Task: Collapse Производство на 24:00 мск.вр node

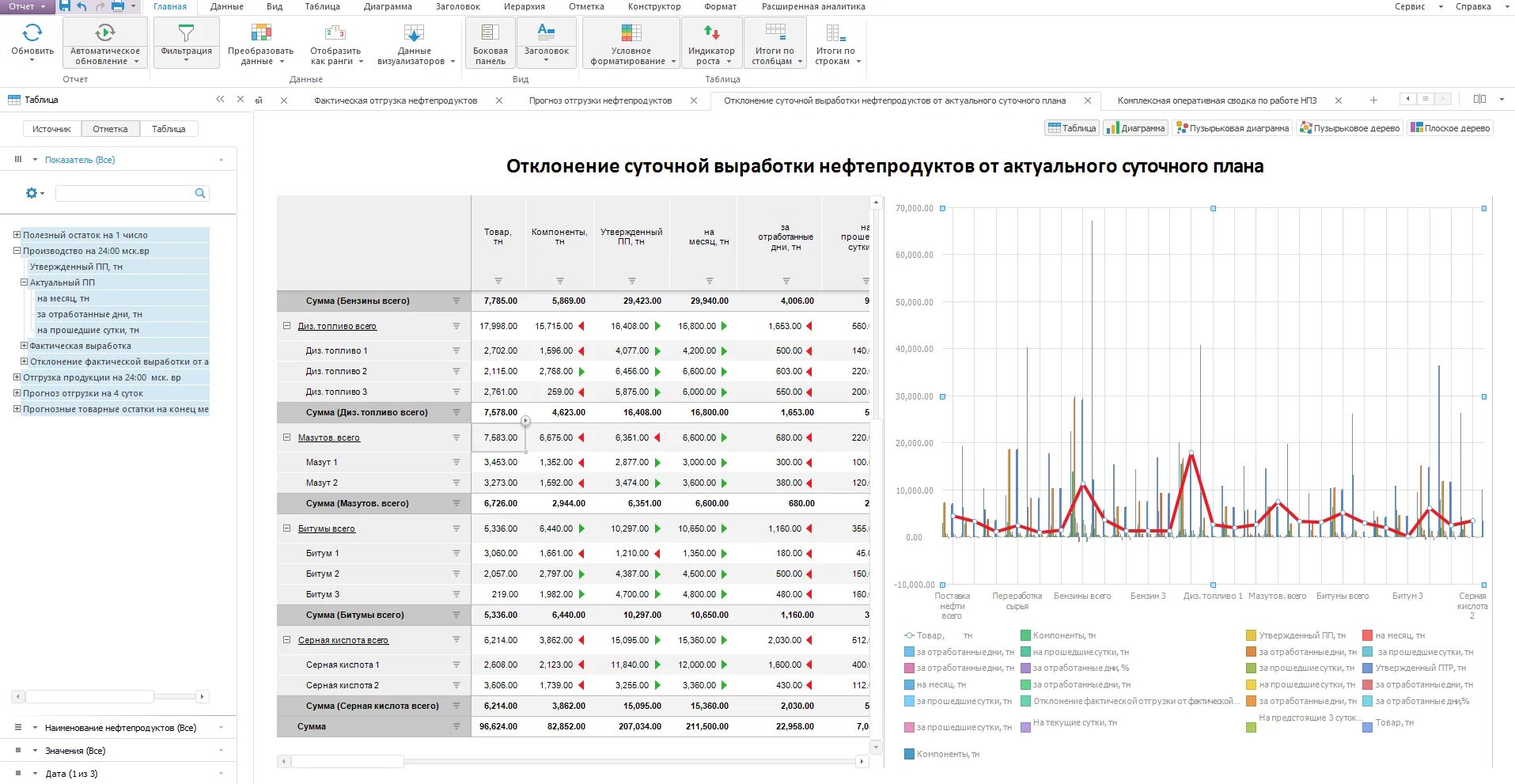Action: click(x=17, y=251)
